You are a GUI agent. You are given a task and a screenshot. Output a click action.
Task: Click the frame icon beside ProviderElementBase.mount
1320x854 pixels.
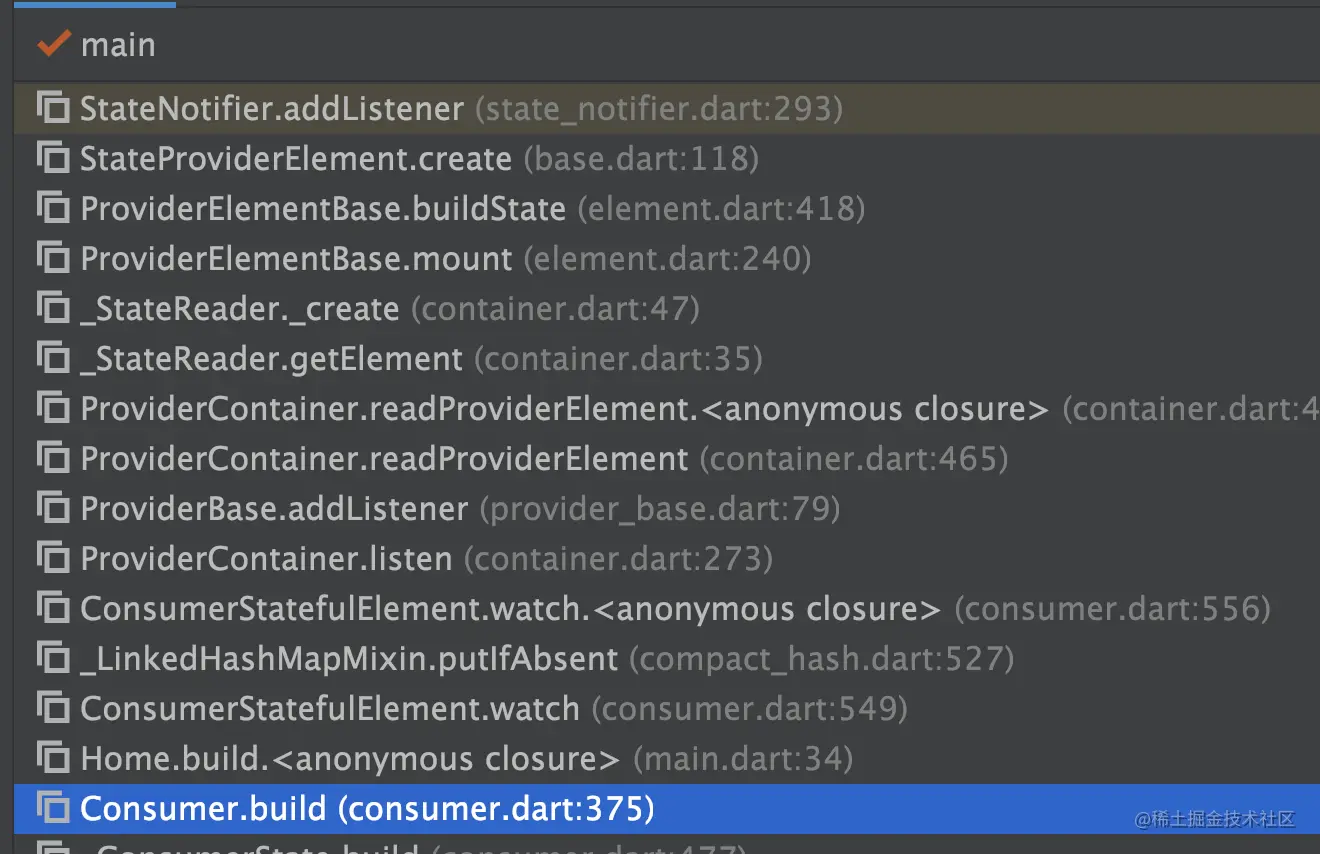tap(52, 258)
